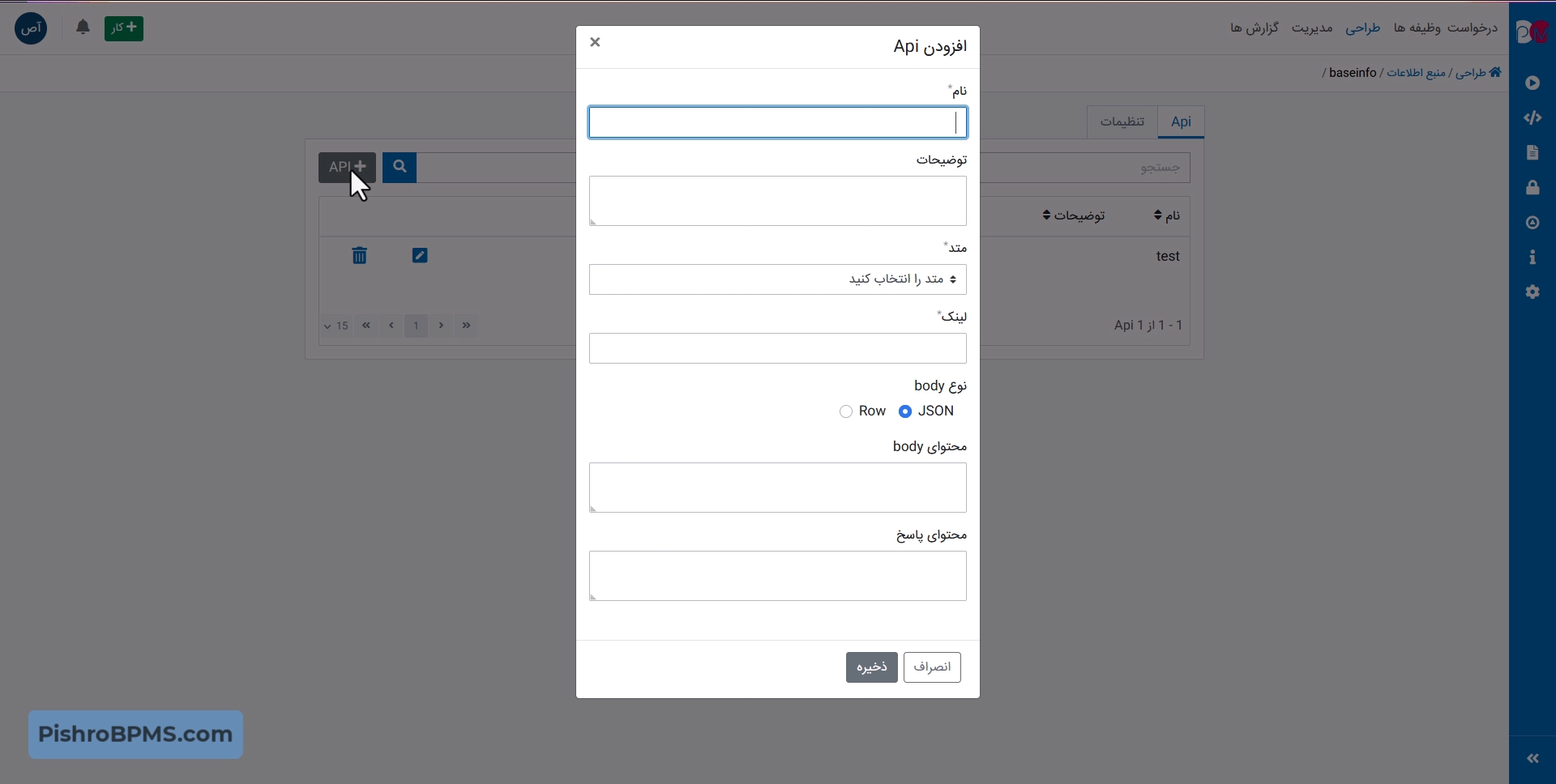This screenshot has height=784, width=1556.
Task: Open the مدیریت menu in top navigation
Action: point(1311,28)
